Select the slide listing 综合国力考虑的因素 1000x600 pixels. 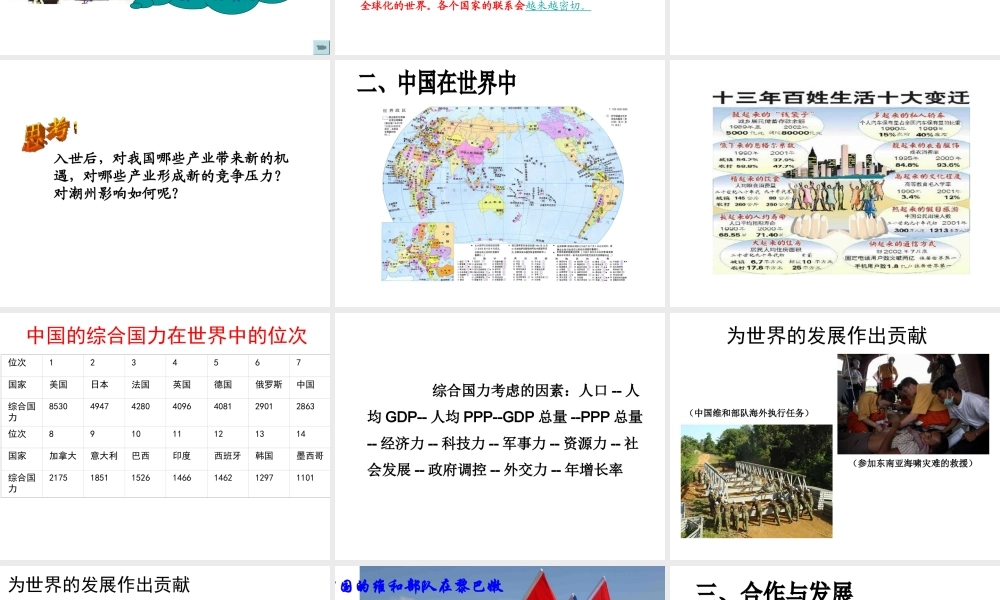[500, 436]
